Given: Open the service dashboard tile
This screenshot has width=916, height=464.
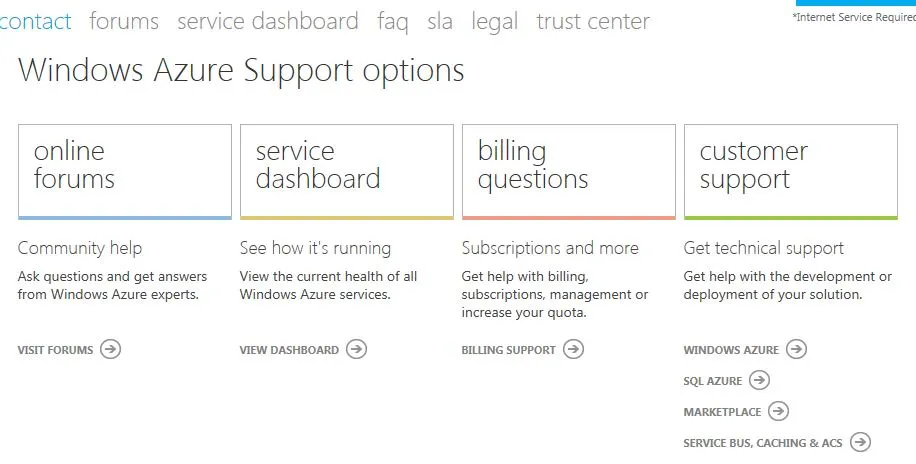Looking at the screenshot, I should pos(347,171).
